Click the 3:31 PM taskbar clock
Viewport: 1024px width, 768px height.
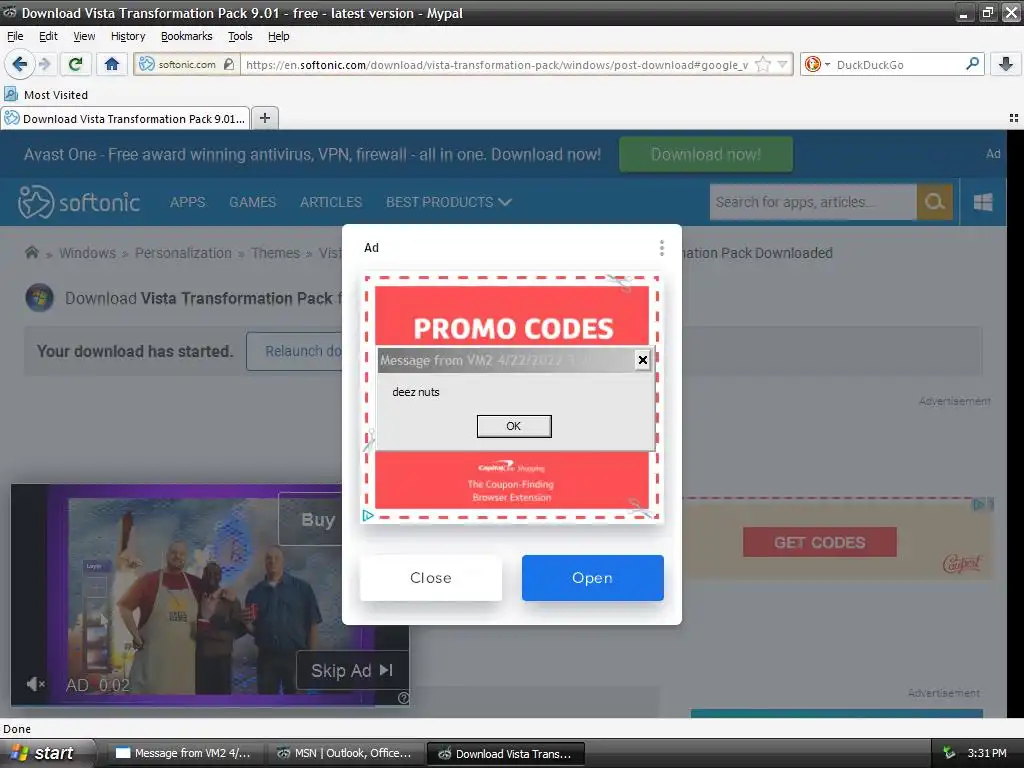[987, 753]
